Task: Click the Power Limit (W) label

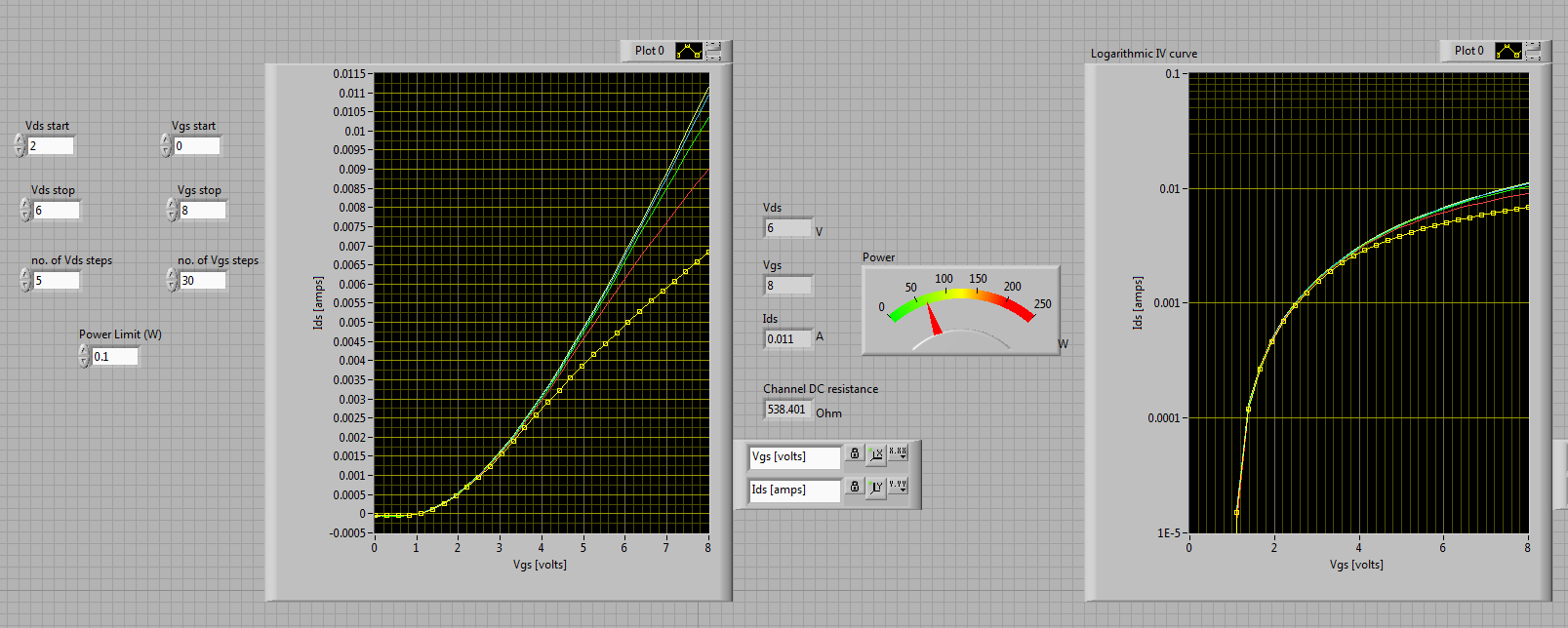Action: (121, 334)
